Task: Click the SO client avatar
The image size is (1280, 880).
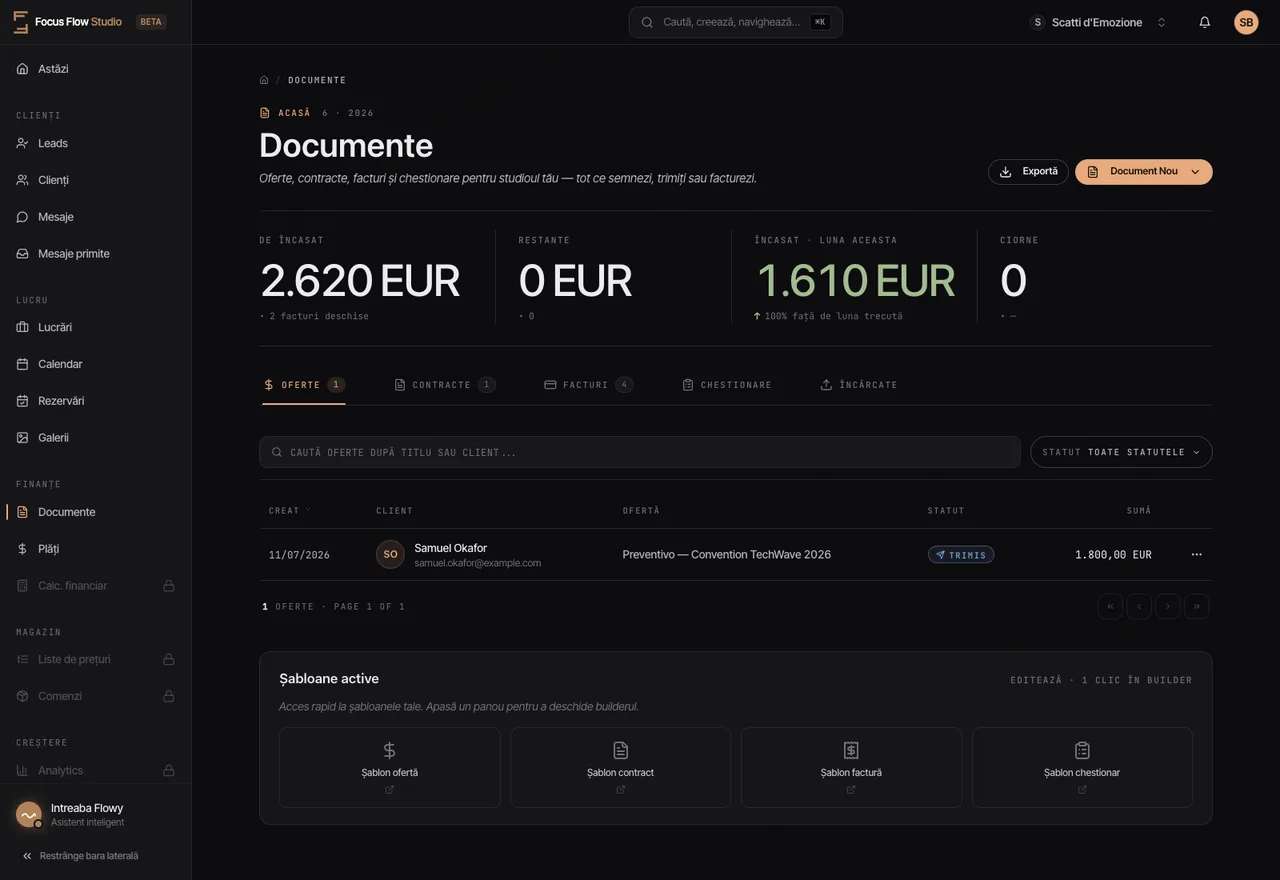Action: coord(390,554)
